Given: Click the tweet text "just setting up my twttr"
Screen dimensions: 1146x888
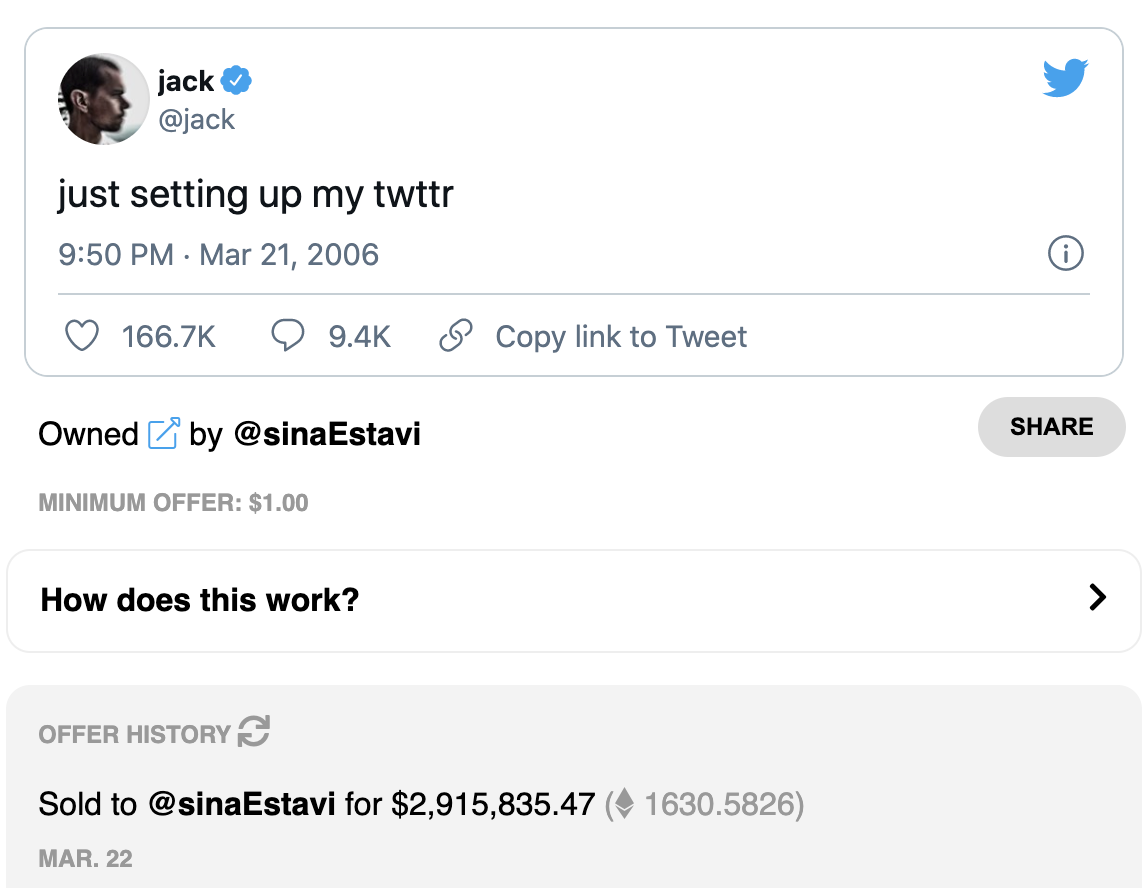Looking at the screenshot, I should pyautogui.click(x=256, y=193).
